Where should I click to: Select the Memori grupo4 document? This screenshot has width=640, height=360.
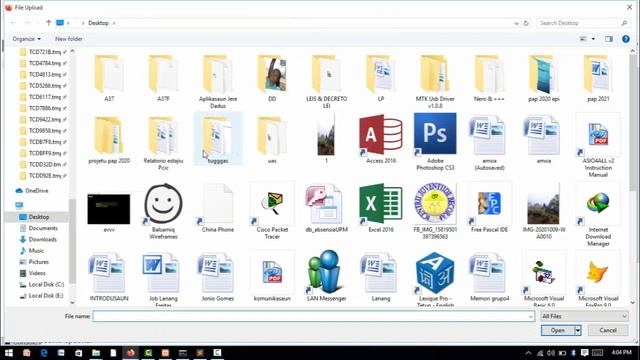tap(489, 276)
